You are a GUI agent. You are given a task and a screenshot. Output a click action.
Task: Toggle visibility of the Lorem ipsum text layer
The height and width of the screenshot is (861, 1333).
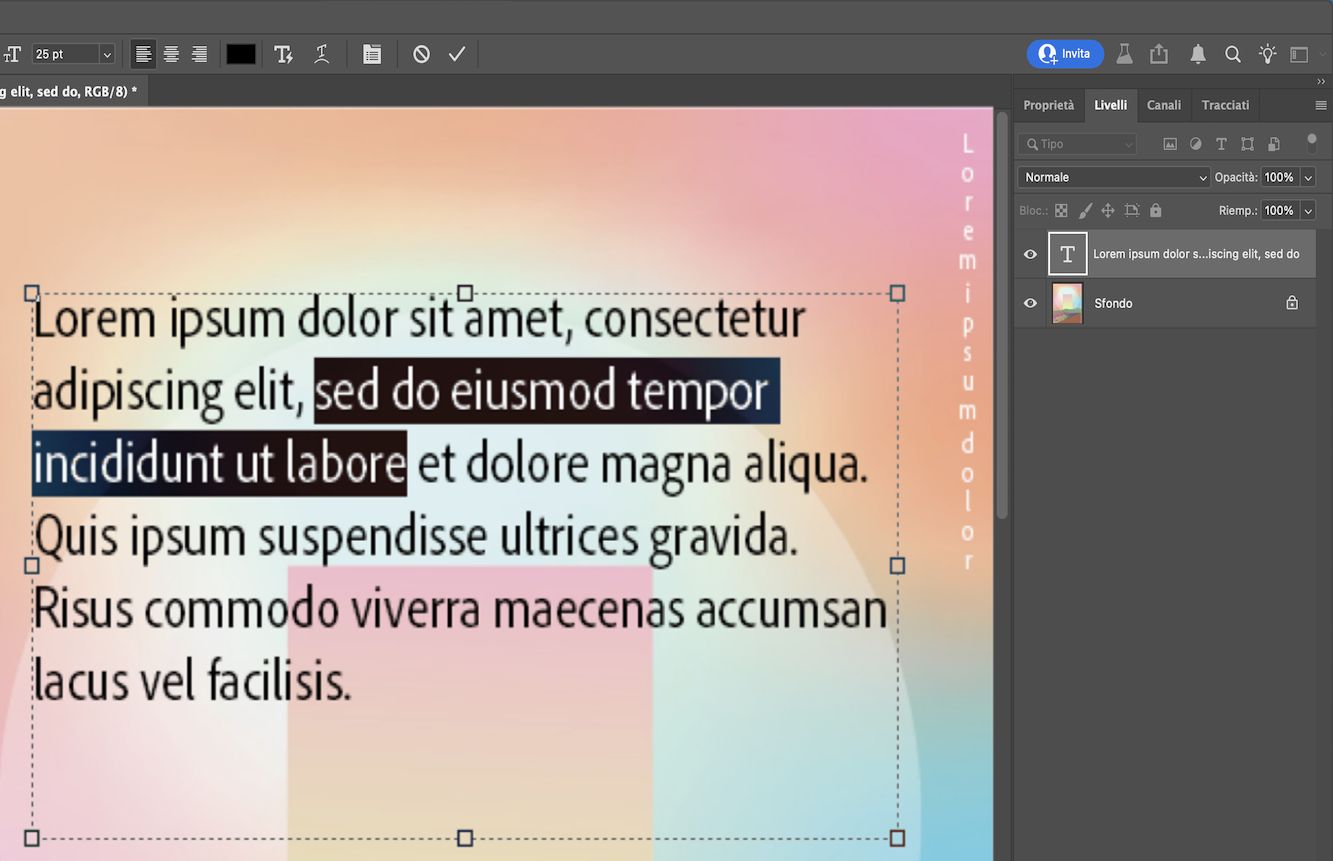(1029, 253)
